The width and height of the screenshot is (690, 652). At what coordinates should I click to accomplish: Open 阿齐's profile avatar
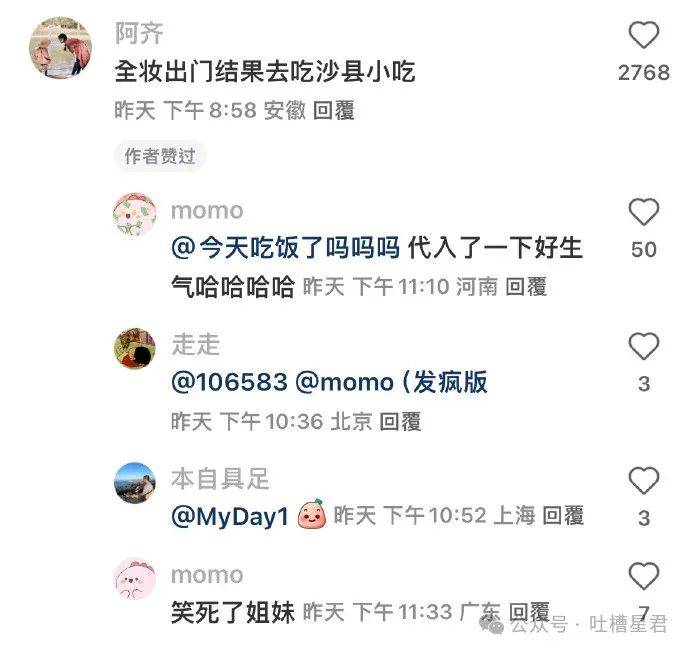60,48
